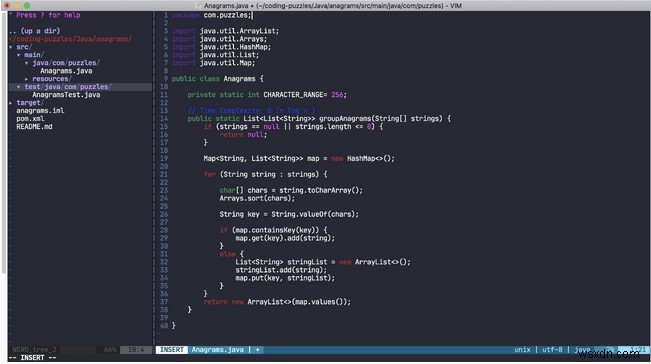Viewport: 651px width, 364px height.
Task: Place cursor on 'package com.puzzles;' line
Action: 212,15
